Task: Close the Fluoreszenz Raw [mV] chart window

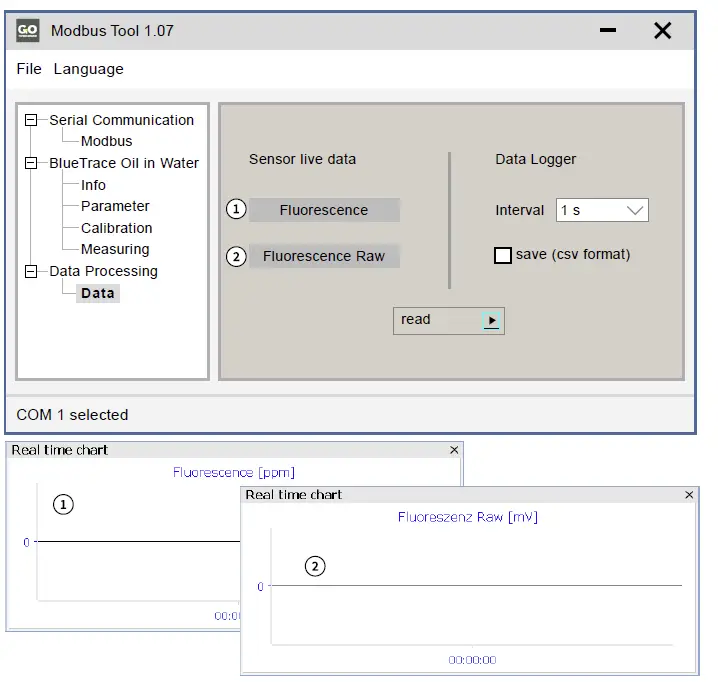Action: click(x=689, y=494)
